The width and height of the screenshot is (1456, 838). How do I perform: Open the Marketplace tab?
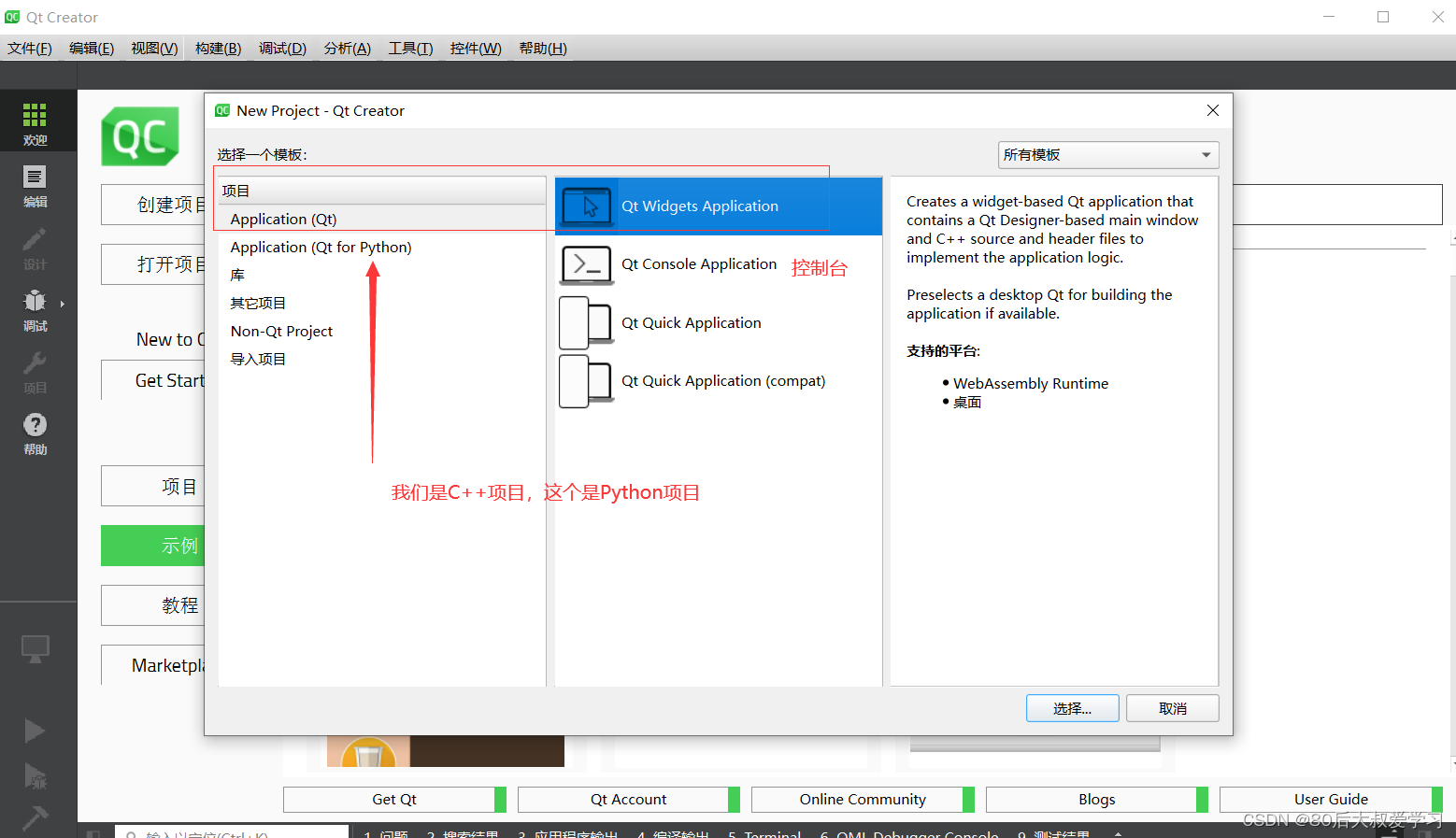click(x=153, y=665)
